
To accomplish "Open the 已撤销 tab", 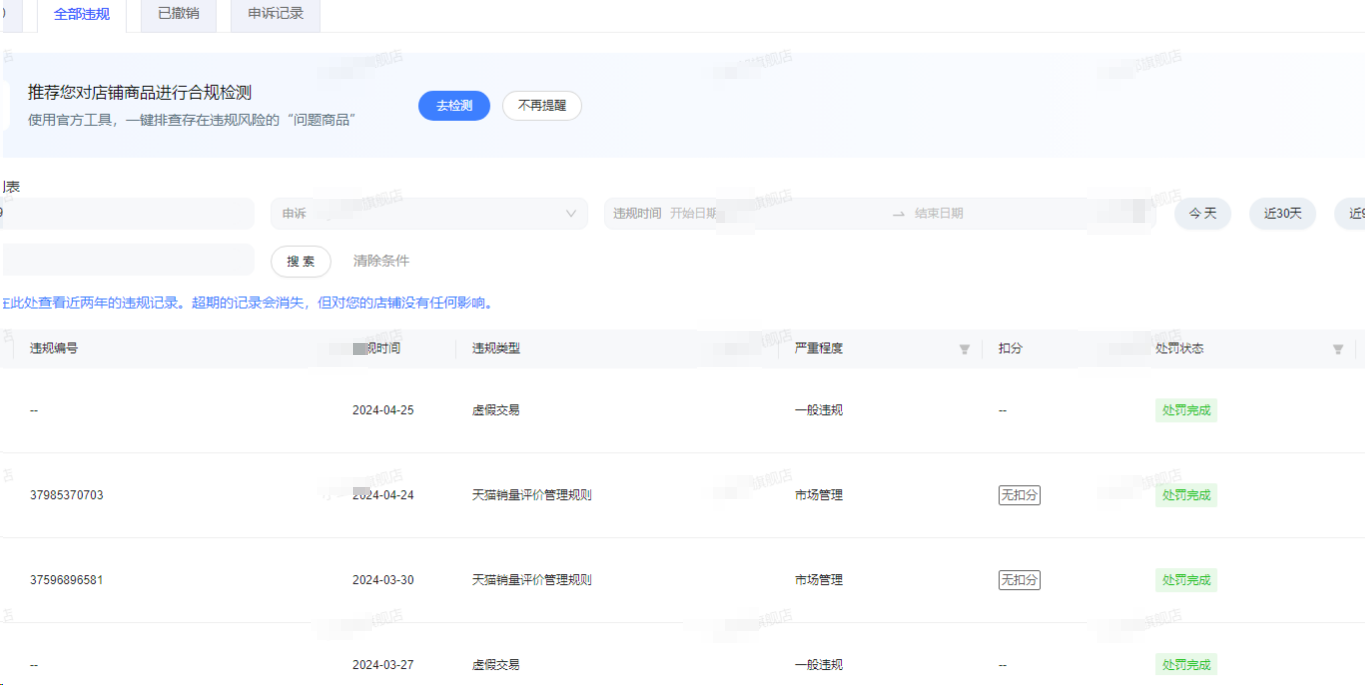I will tap(178, 14).
